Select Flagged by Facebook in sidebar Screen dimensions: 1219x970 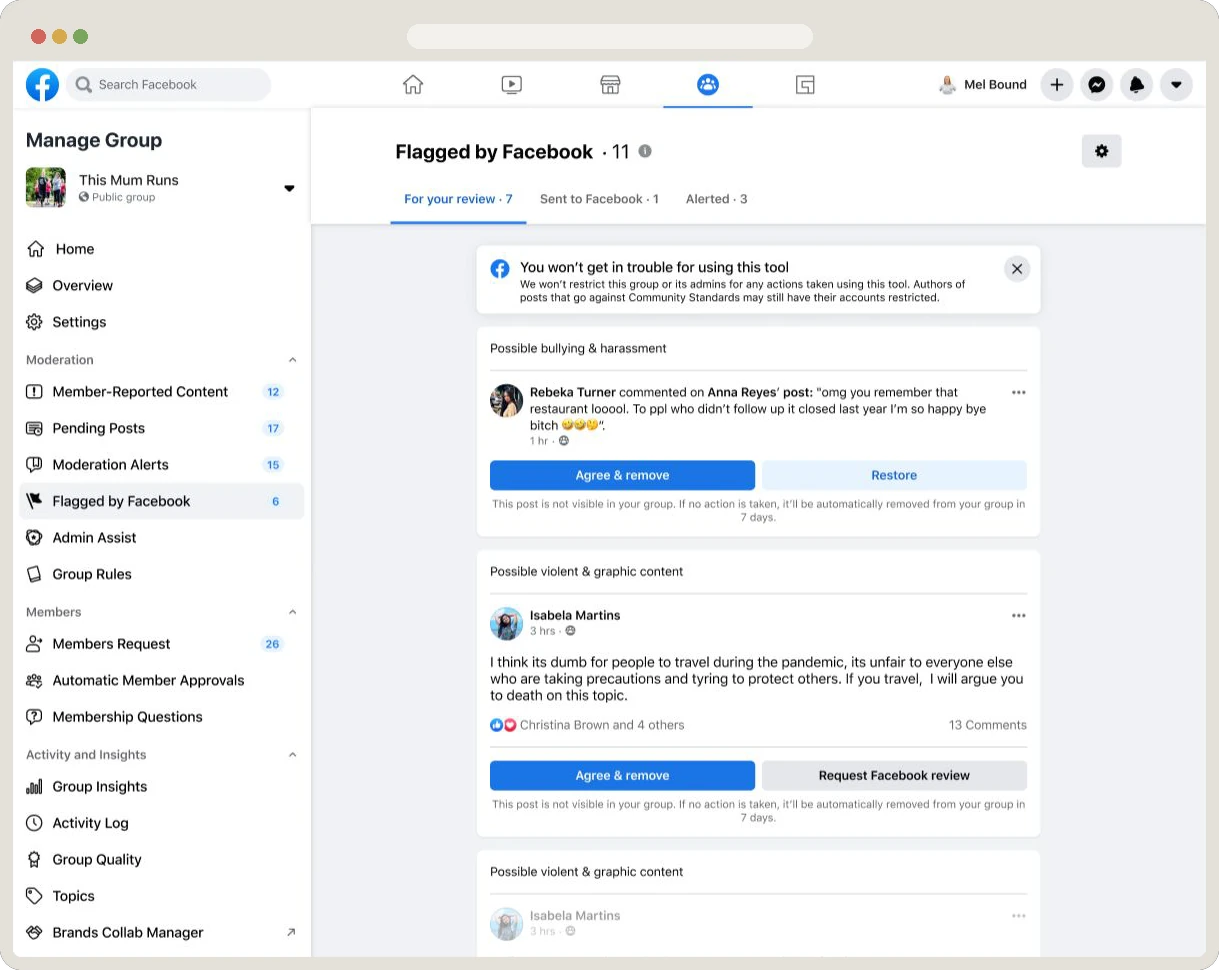161,501
